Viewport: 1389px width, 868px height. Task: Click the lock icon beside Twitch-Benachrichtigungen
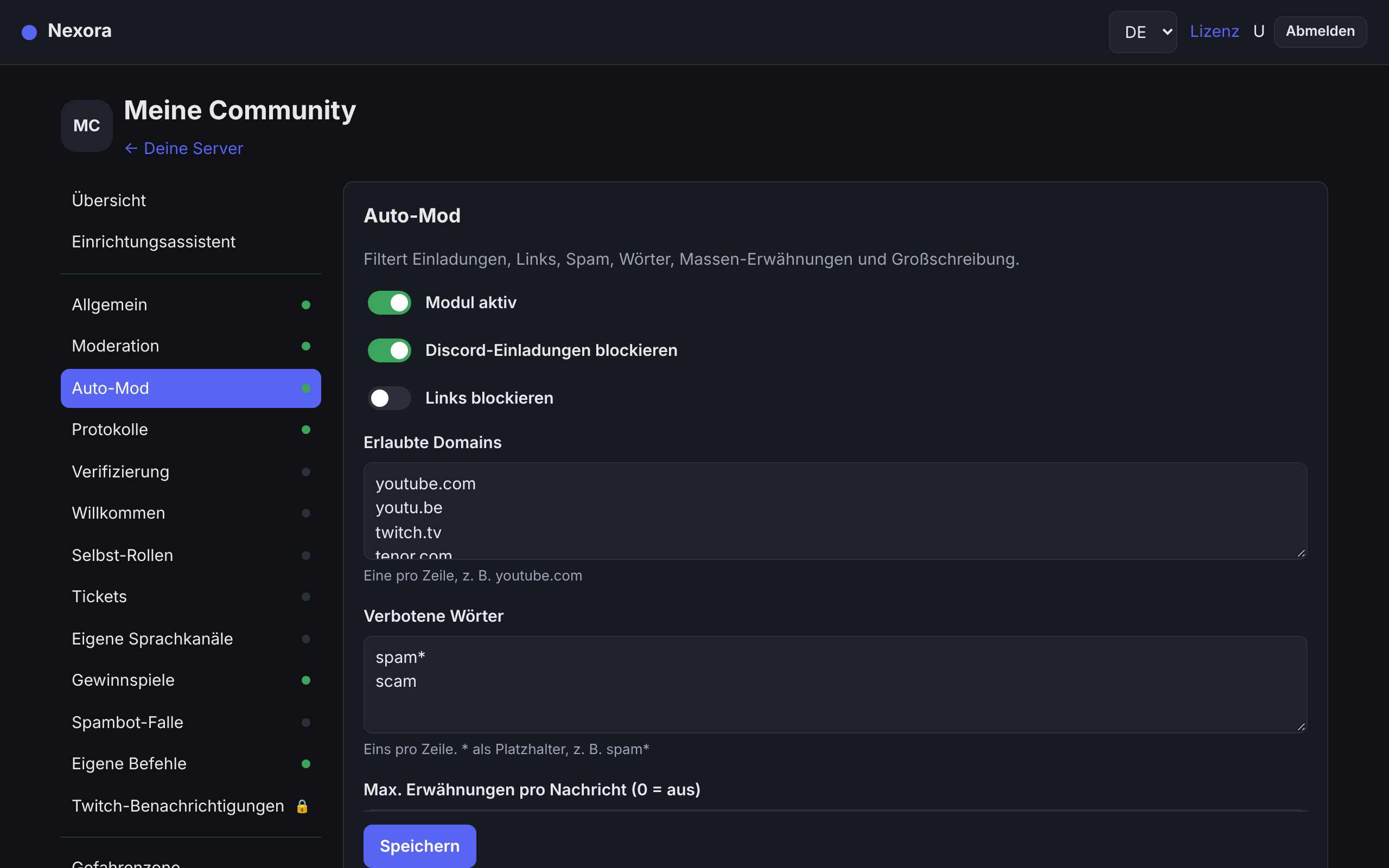302,807
